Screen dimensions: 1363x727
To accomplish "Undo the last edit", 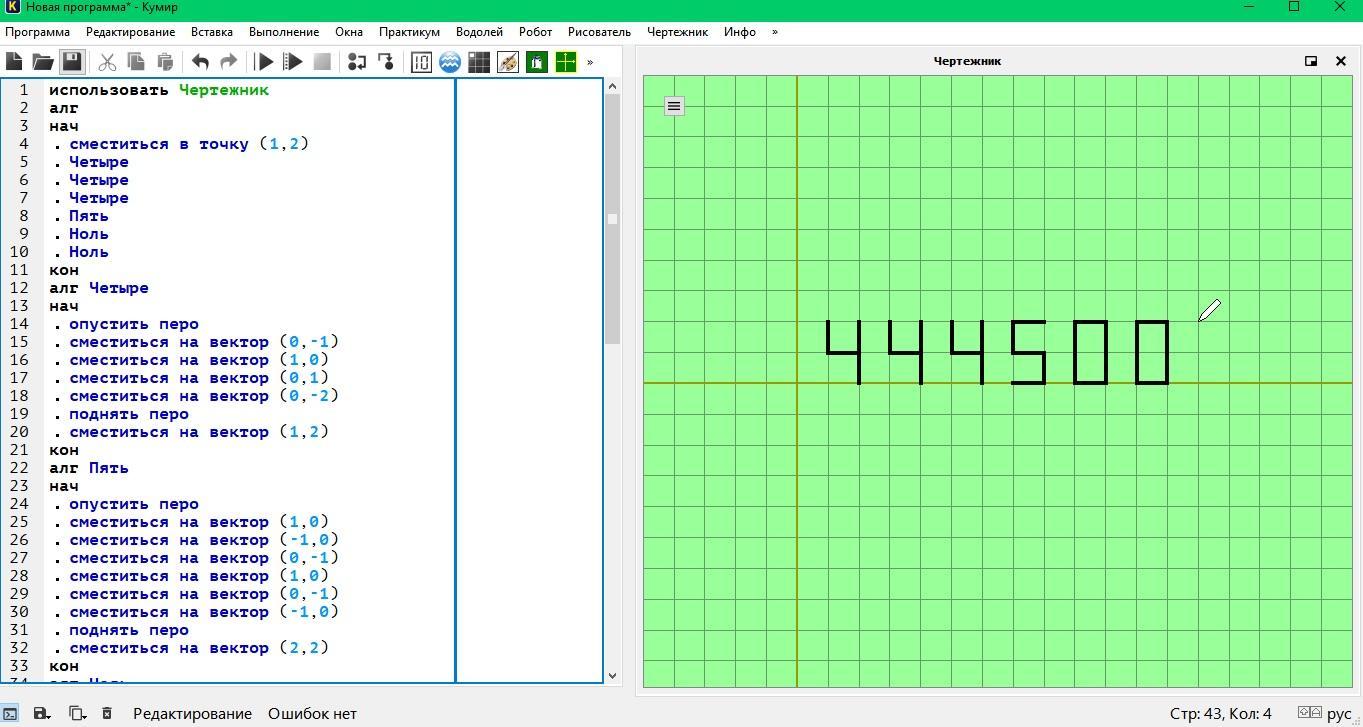I will 200,62.
